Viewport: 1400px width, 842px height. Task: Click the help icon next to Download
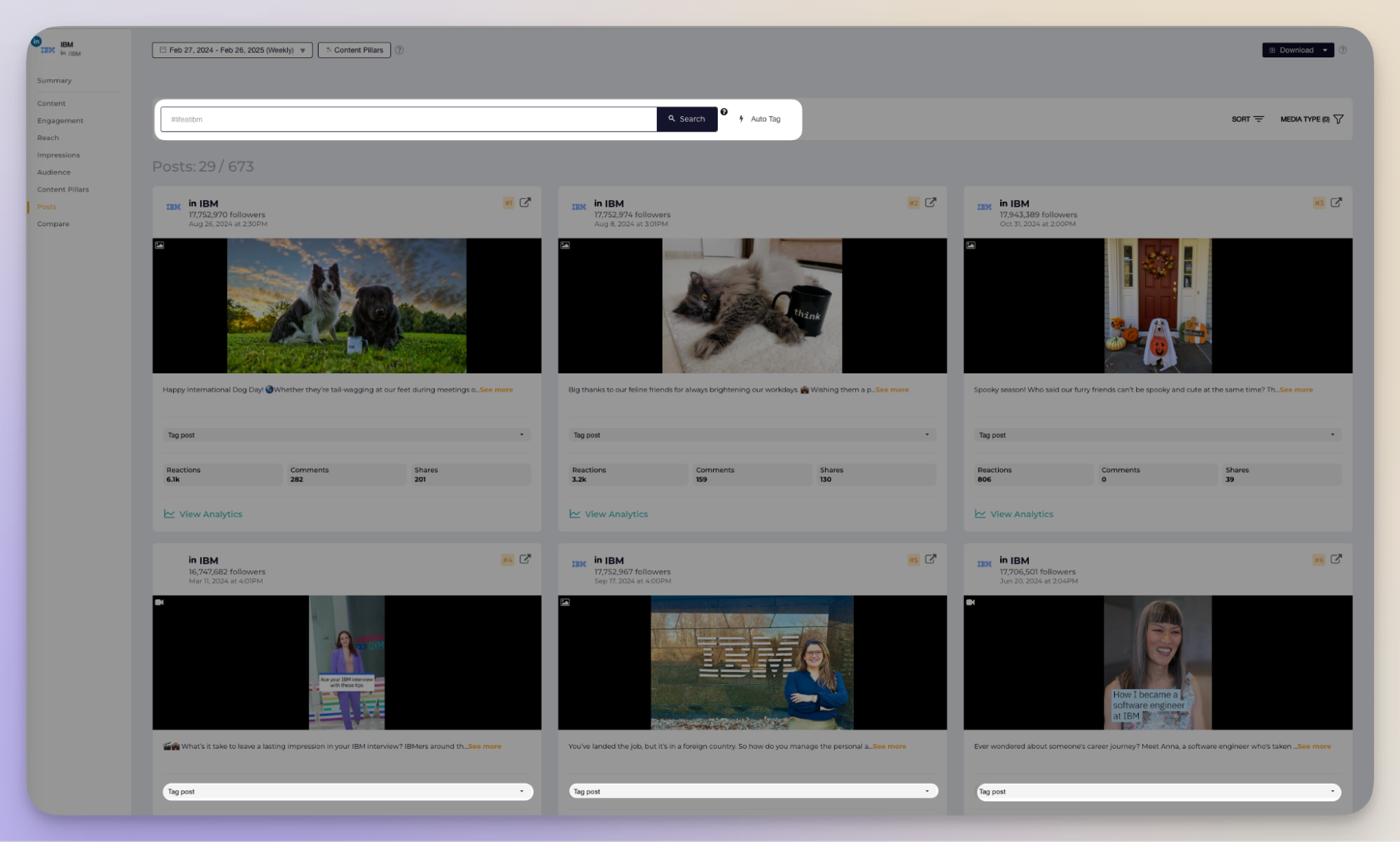[x=1343, y=50]
